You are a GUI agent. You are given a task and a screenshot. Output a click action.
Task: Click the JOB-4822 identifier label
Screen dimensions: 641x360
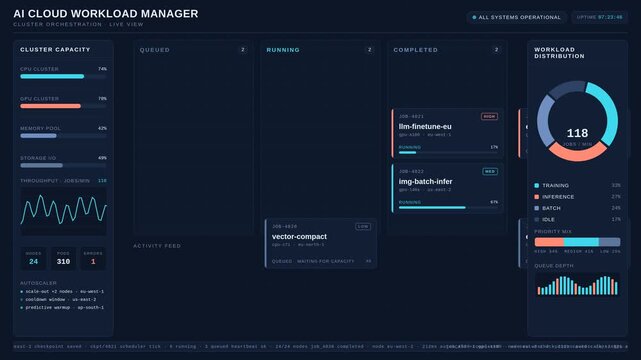[411, 172]
